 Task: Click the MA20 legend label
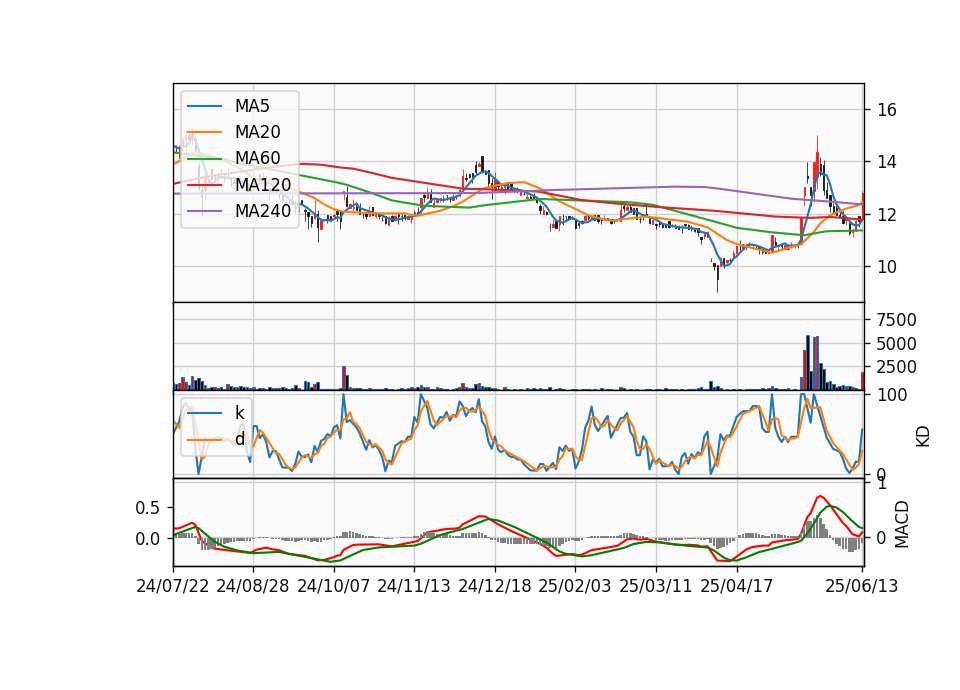tap(257, 132)
